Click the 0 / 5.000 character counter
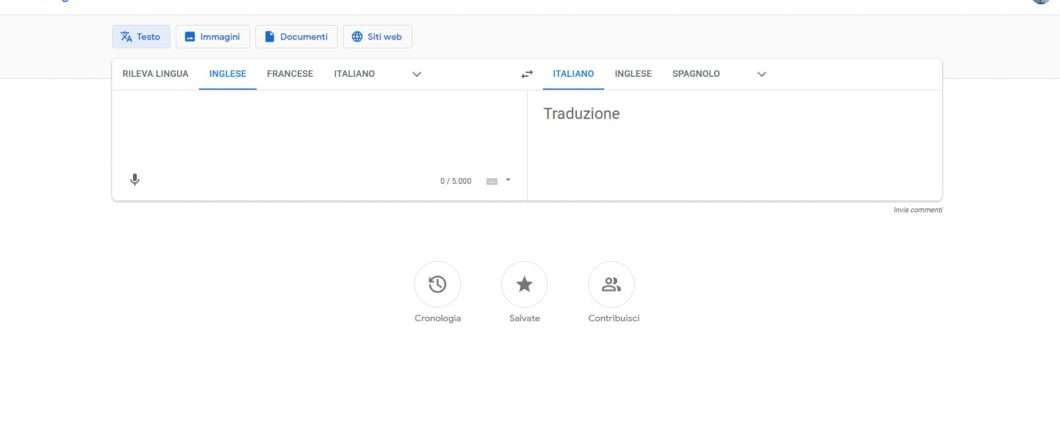Screen dimensions: 1060x424 point(456,181)
